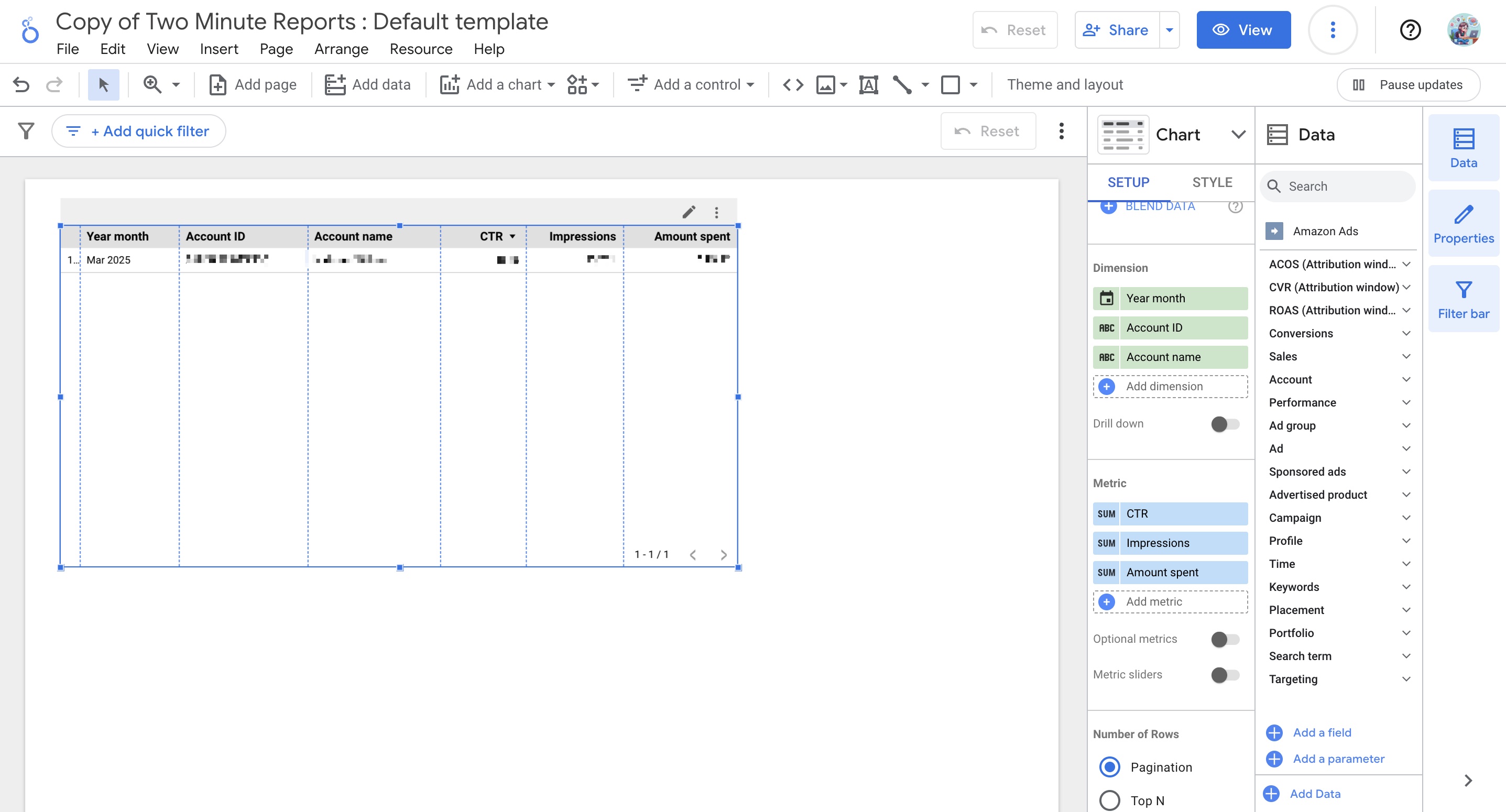Click the table edit pencil icon
Image resolution: width=1506 pixels, height=812 pixels.
click(689, 212)
